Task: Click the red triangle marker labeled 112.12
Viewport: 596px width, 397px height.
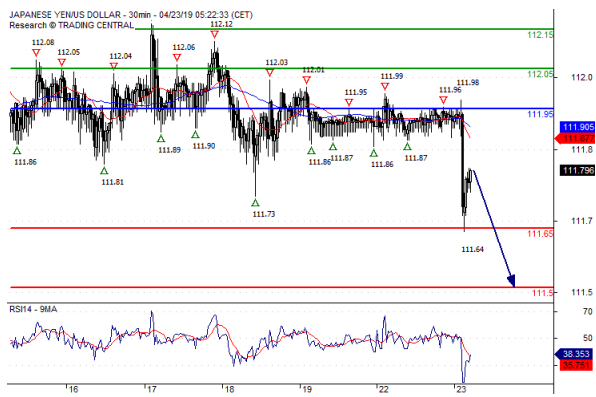Action: coord(214,35)
